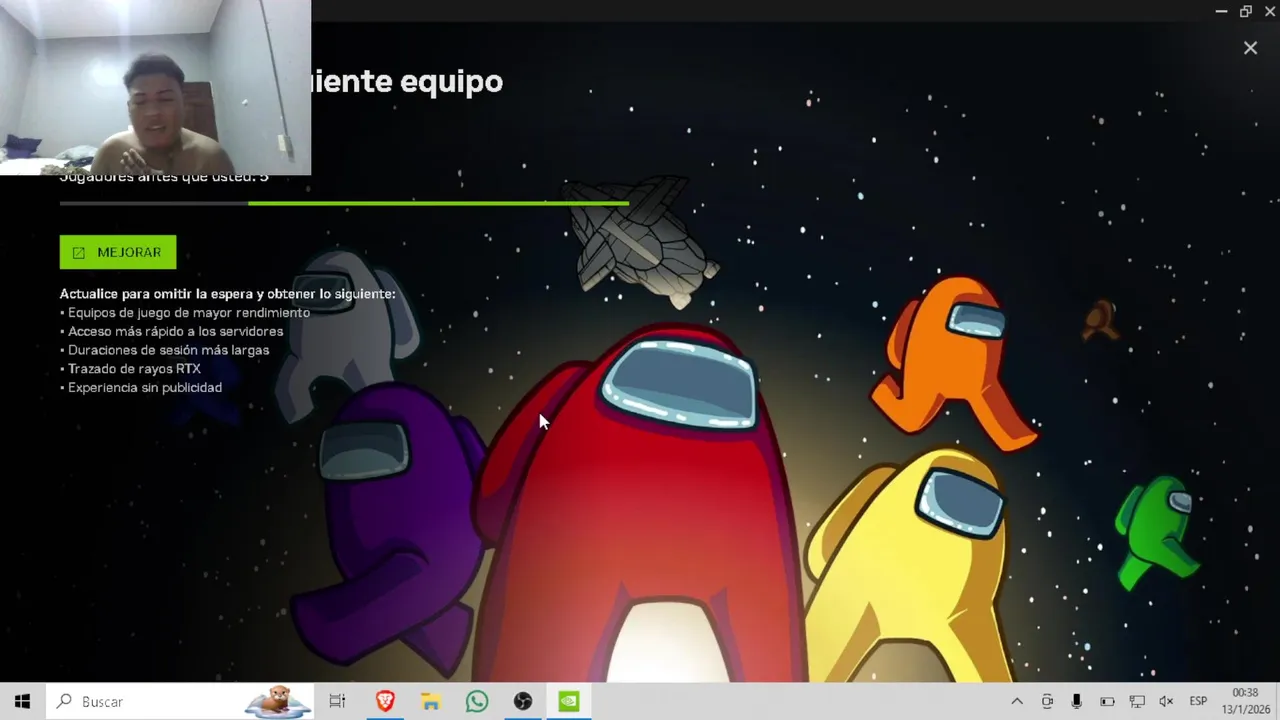Click the Meet Now camera tray icon
Viewport: 1280px width, 720px height.
click(x=1047, y=701)
